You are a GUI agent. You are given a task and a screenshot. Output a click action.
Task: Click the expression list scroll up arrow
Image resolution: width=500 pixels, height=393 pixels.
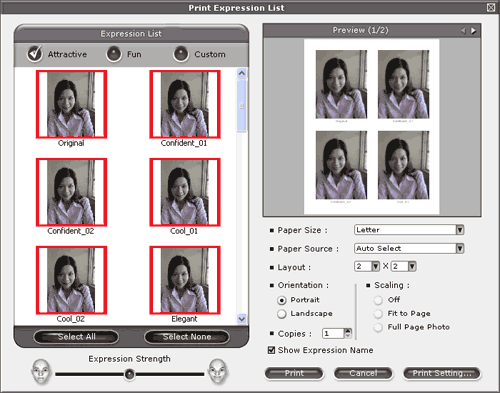point(242,73)
